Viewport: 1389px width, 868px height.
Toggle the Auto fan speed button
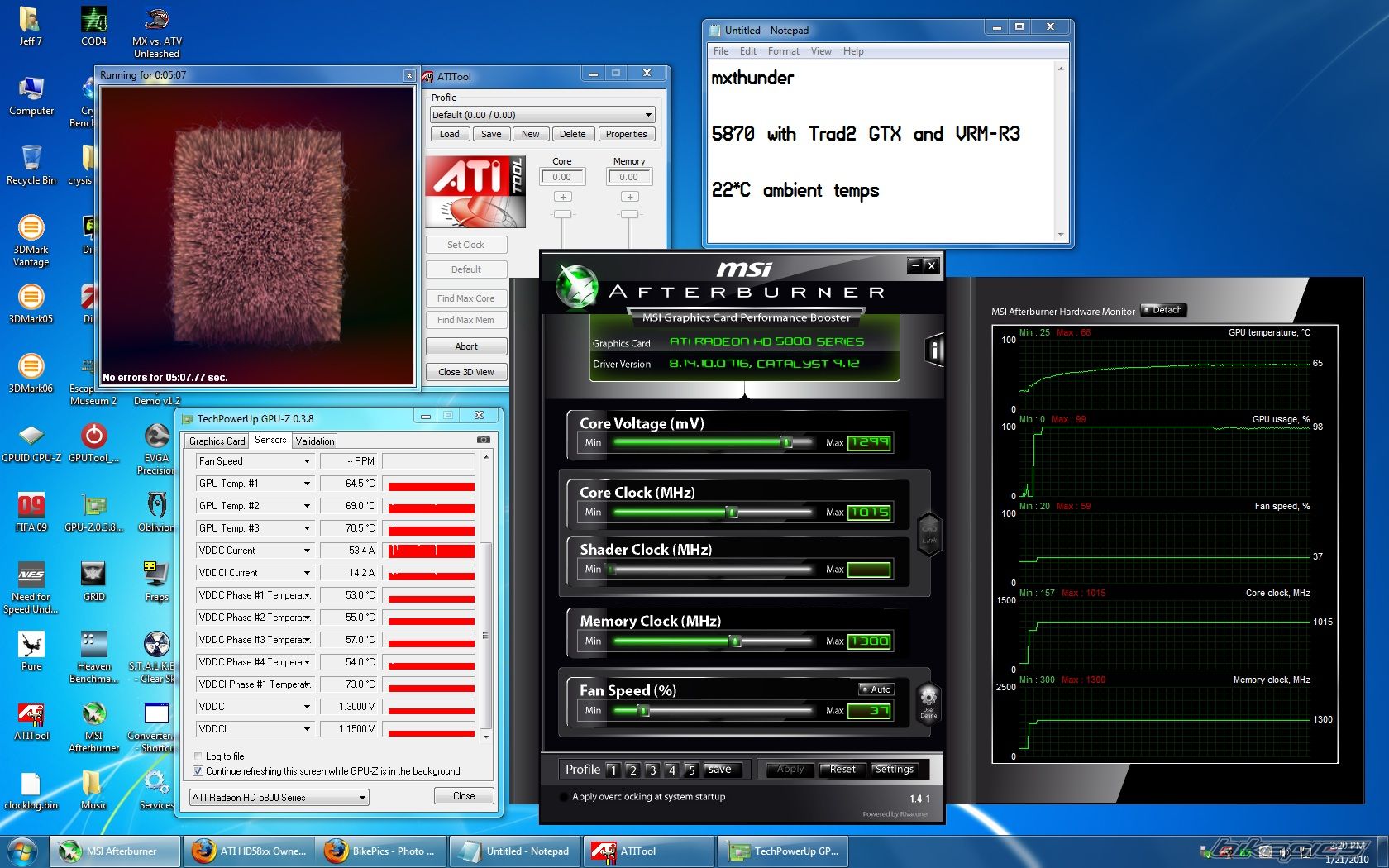(876, 689)
